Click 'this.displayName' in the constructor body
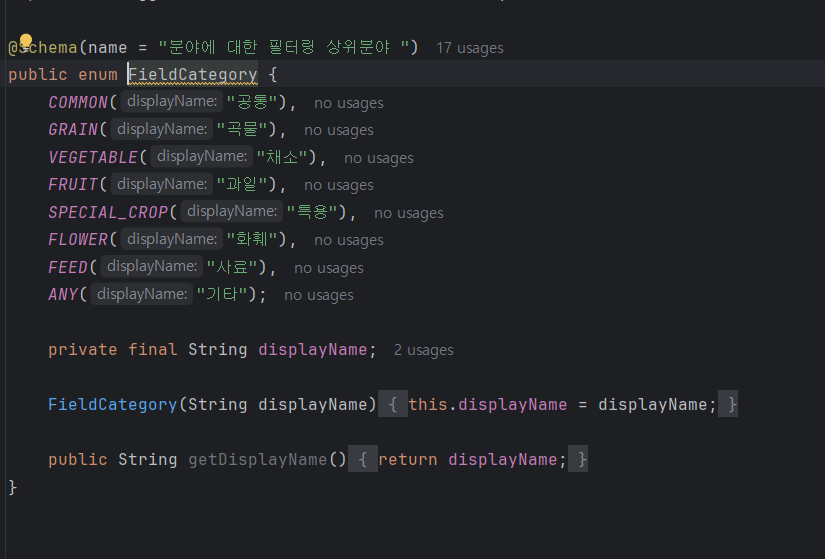The height and width of the screenshot is (559, 825). (488, 404)
